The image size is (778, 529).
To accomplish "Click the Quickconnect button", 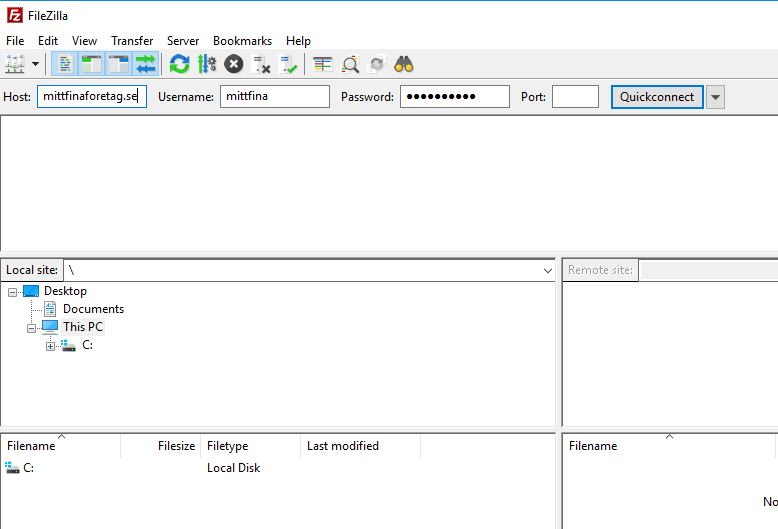I will click(x=657, y=97).
